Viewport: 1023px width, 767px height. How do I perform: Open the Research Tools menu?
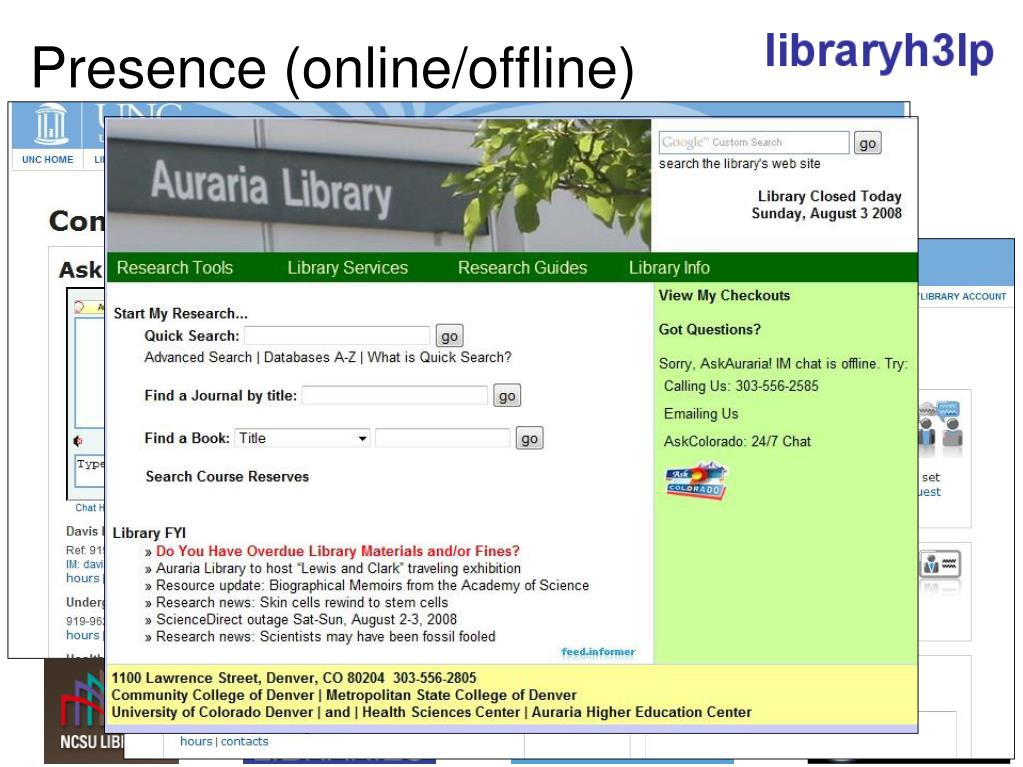[175, 267]
